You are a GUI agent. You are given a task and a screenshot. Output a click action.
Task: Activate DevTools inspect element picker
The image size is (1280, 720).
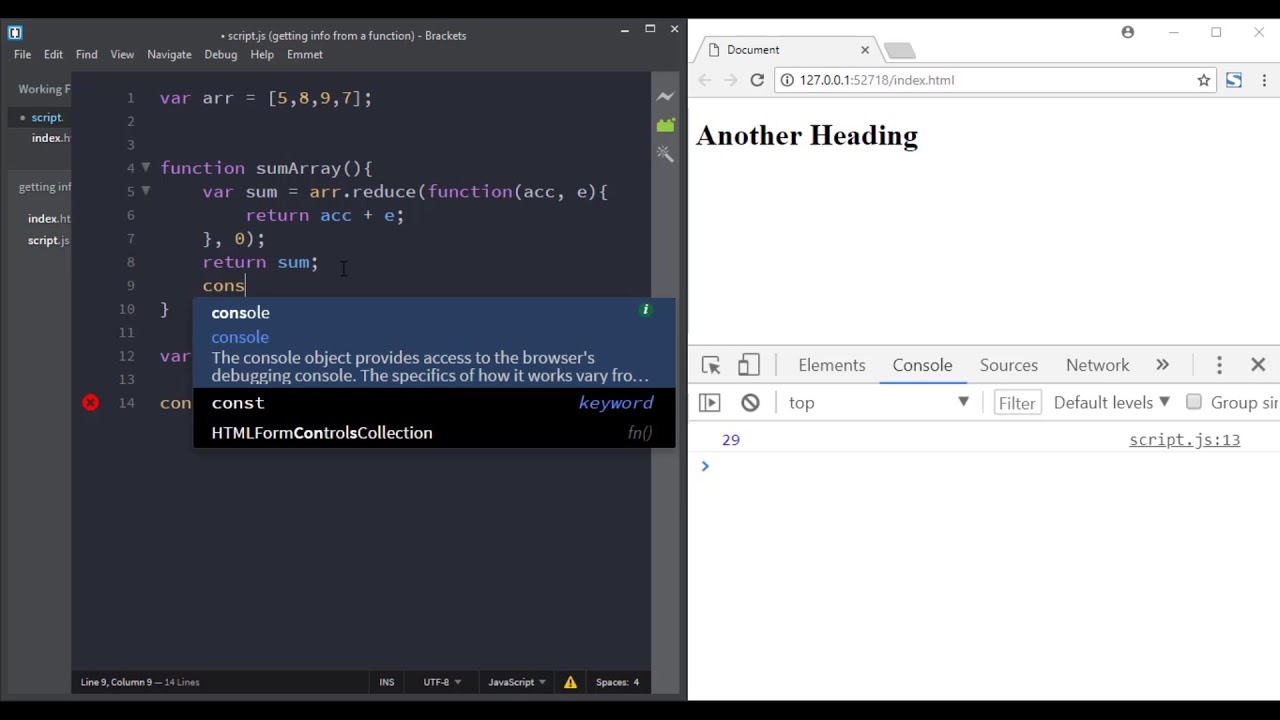click(x=711, y=365)
